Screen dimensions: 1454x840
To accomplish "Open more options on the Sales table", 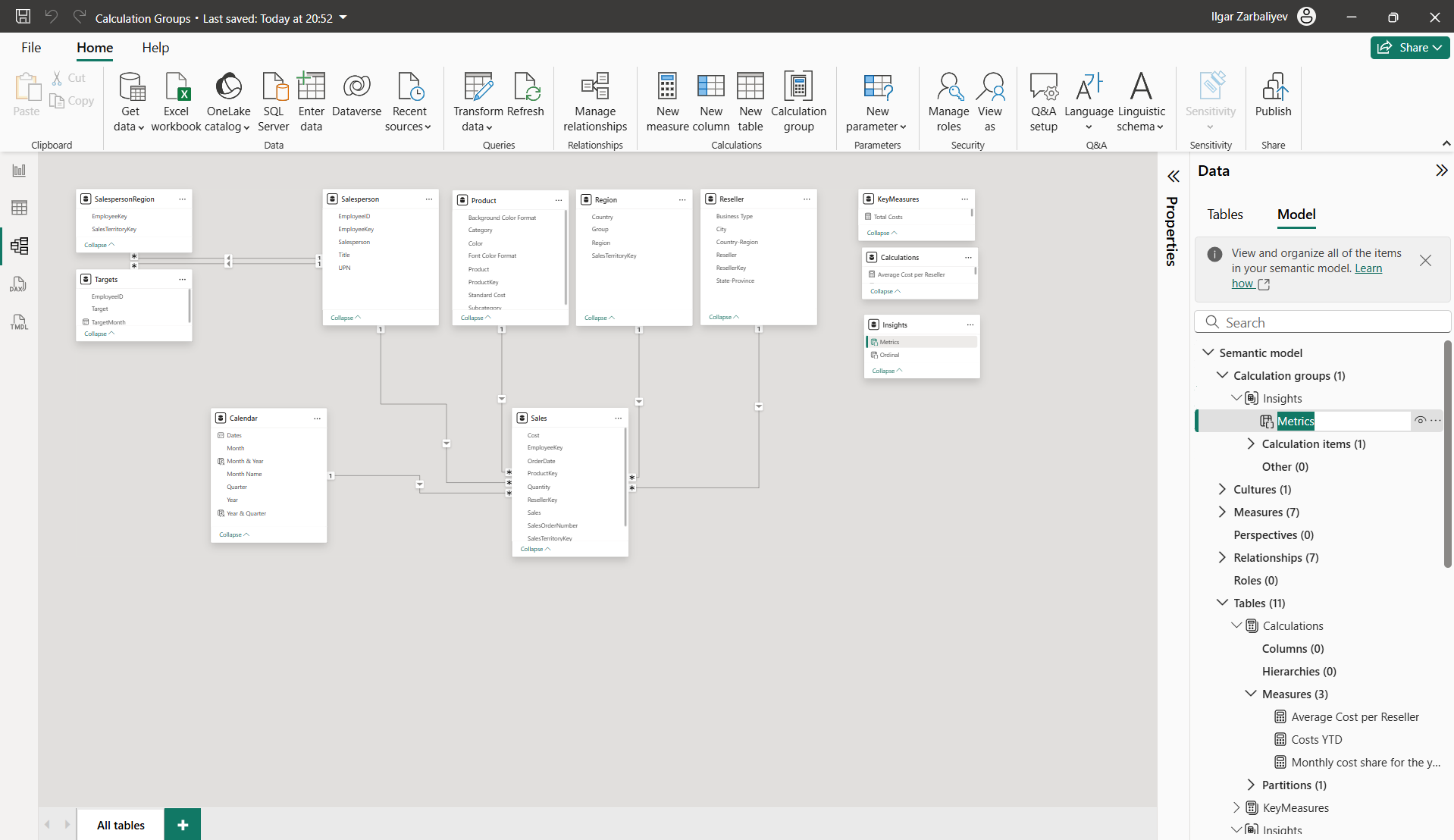I will [618, 418].
